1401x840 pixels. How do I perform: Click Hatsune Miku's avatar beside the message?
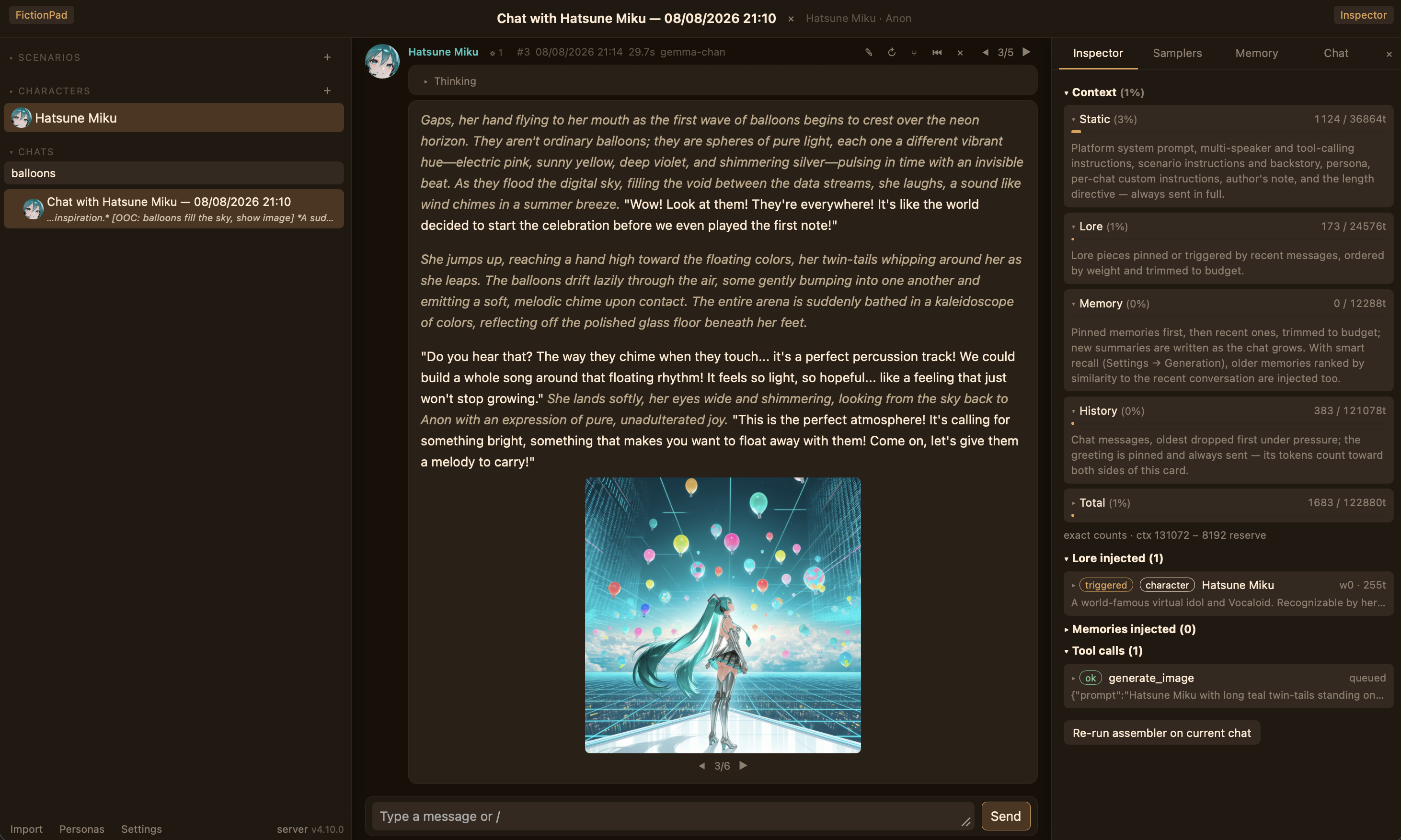tap(382, 61)
